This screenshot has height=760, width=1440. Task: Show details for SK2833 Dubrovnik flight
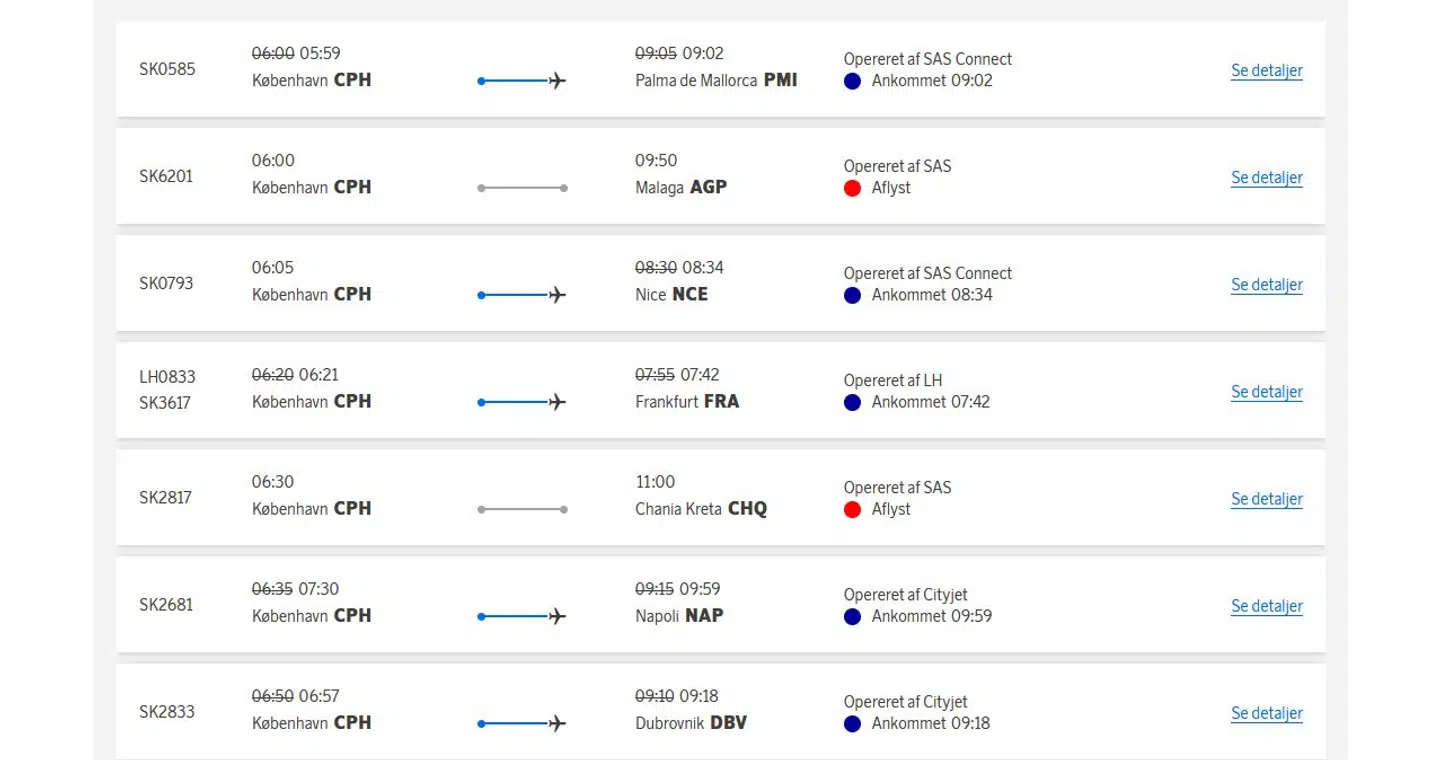(x=1266, y=712)
